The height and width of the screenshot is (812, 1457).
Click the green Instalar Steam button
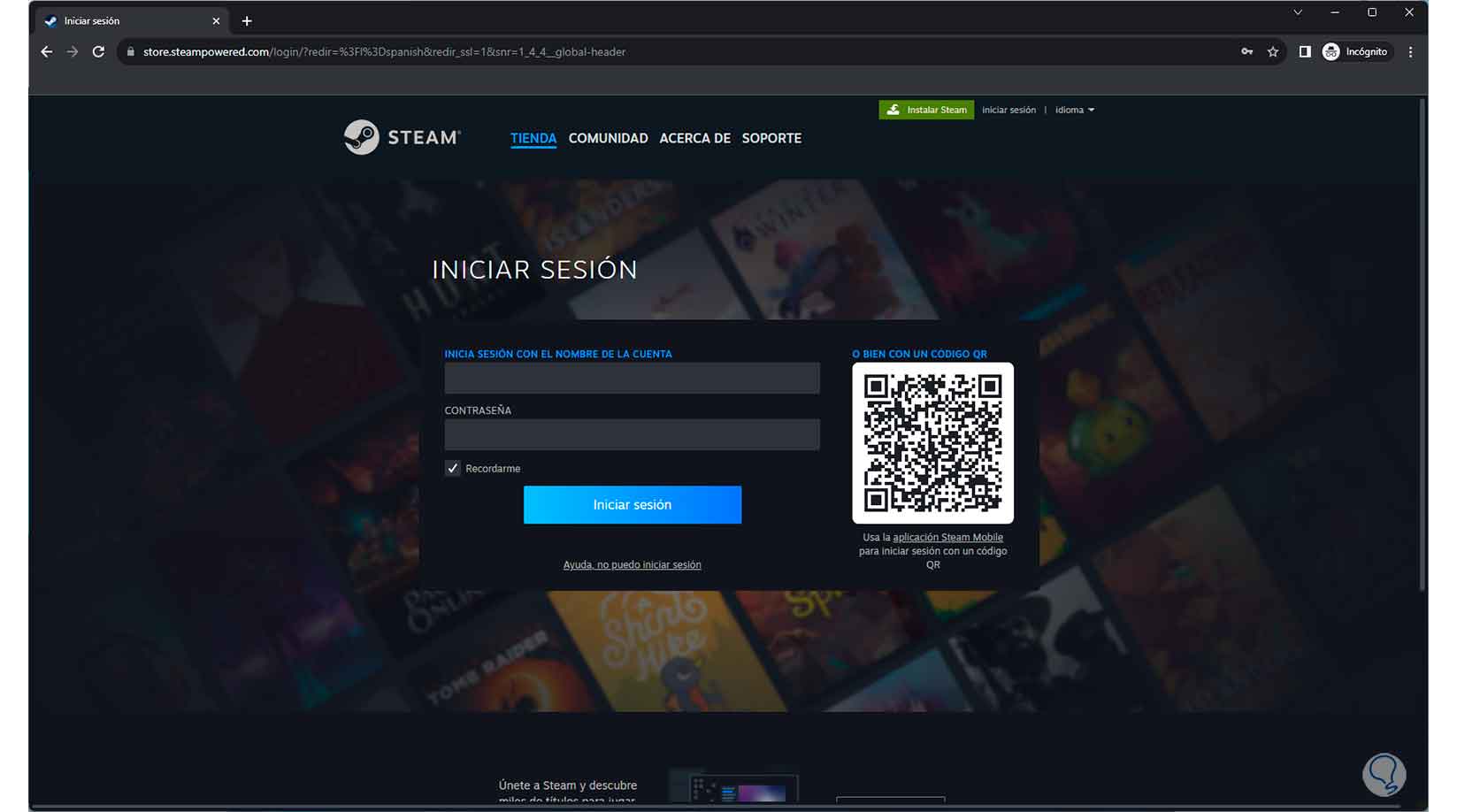coord(926,110)
